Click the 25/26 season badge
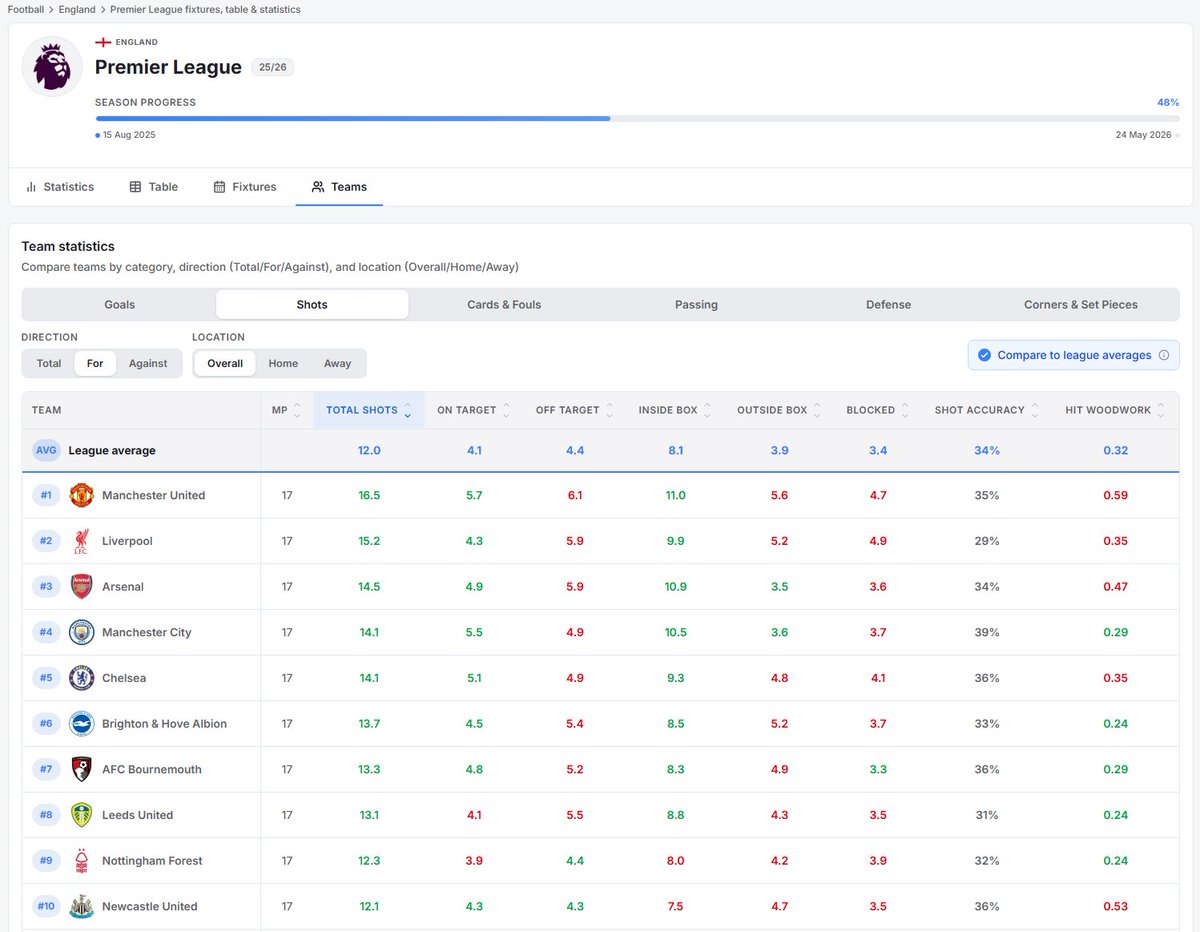1200x932 pixels. 272,67
